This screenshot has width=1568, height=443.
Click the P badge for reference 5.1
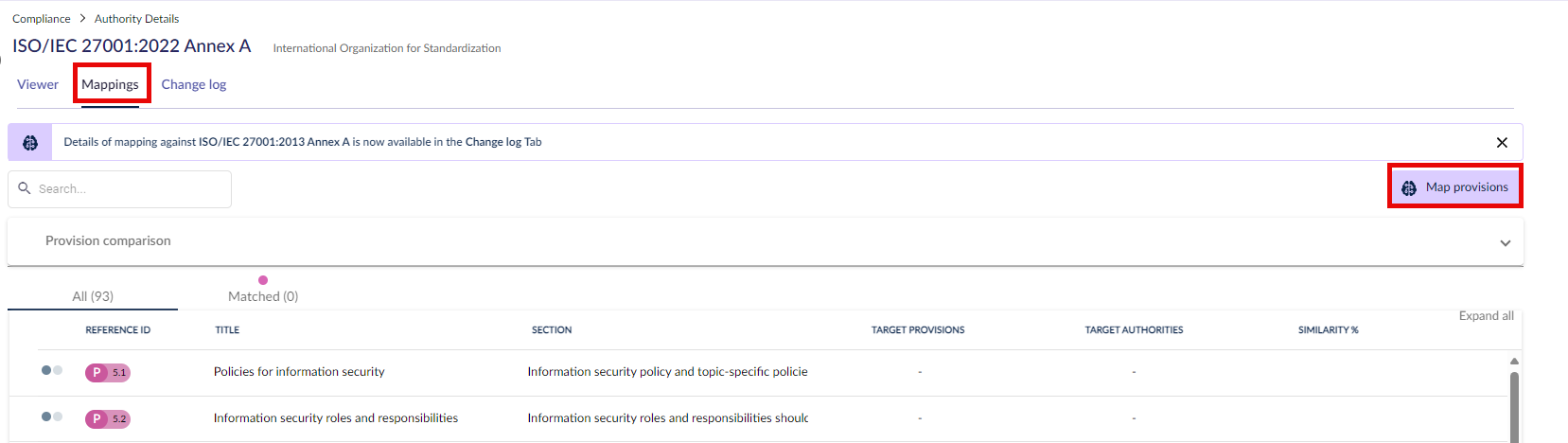[x=97, y=372]
